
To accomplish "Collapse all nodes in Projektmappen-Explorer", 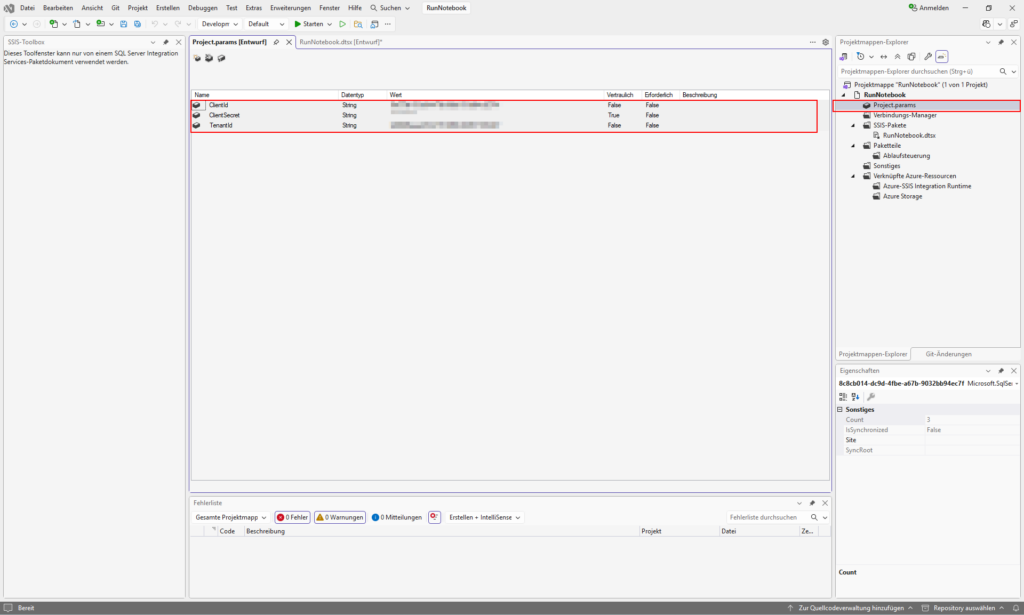I will [x=897, y=57].
